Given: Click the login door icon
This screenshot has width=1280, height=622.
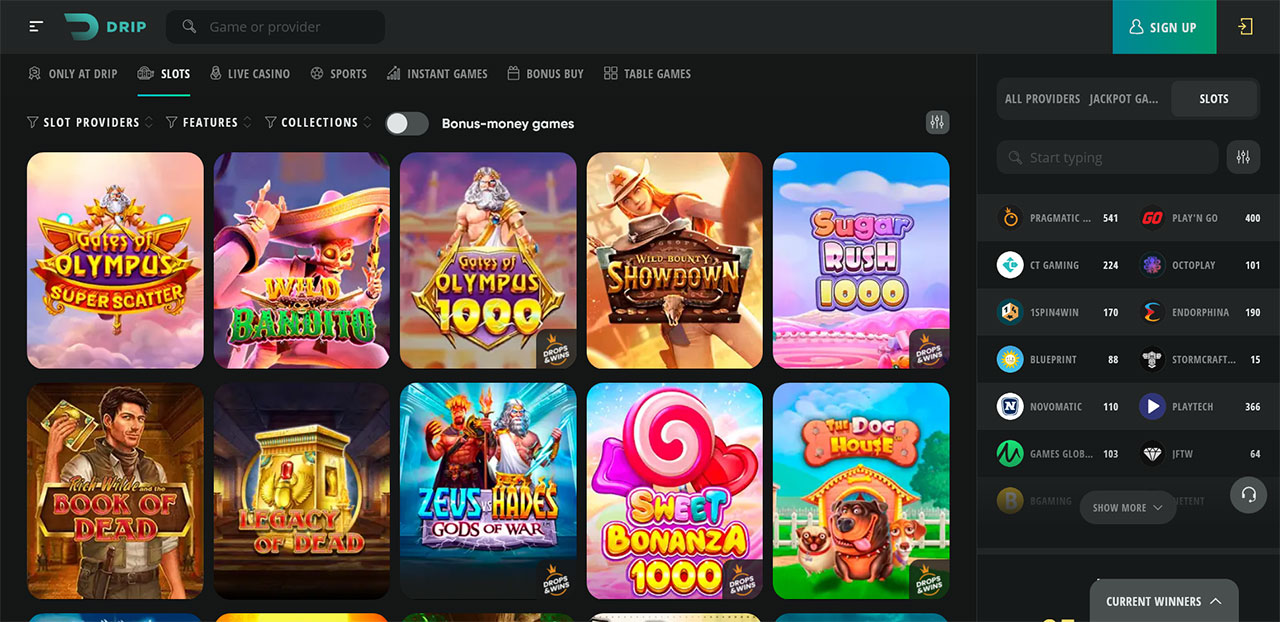Looking at the screenshot, I should (x=1245, y=27).
